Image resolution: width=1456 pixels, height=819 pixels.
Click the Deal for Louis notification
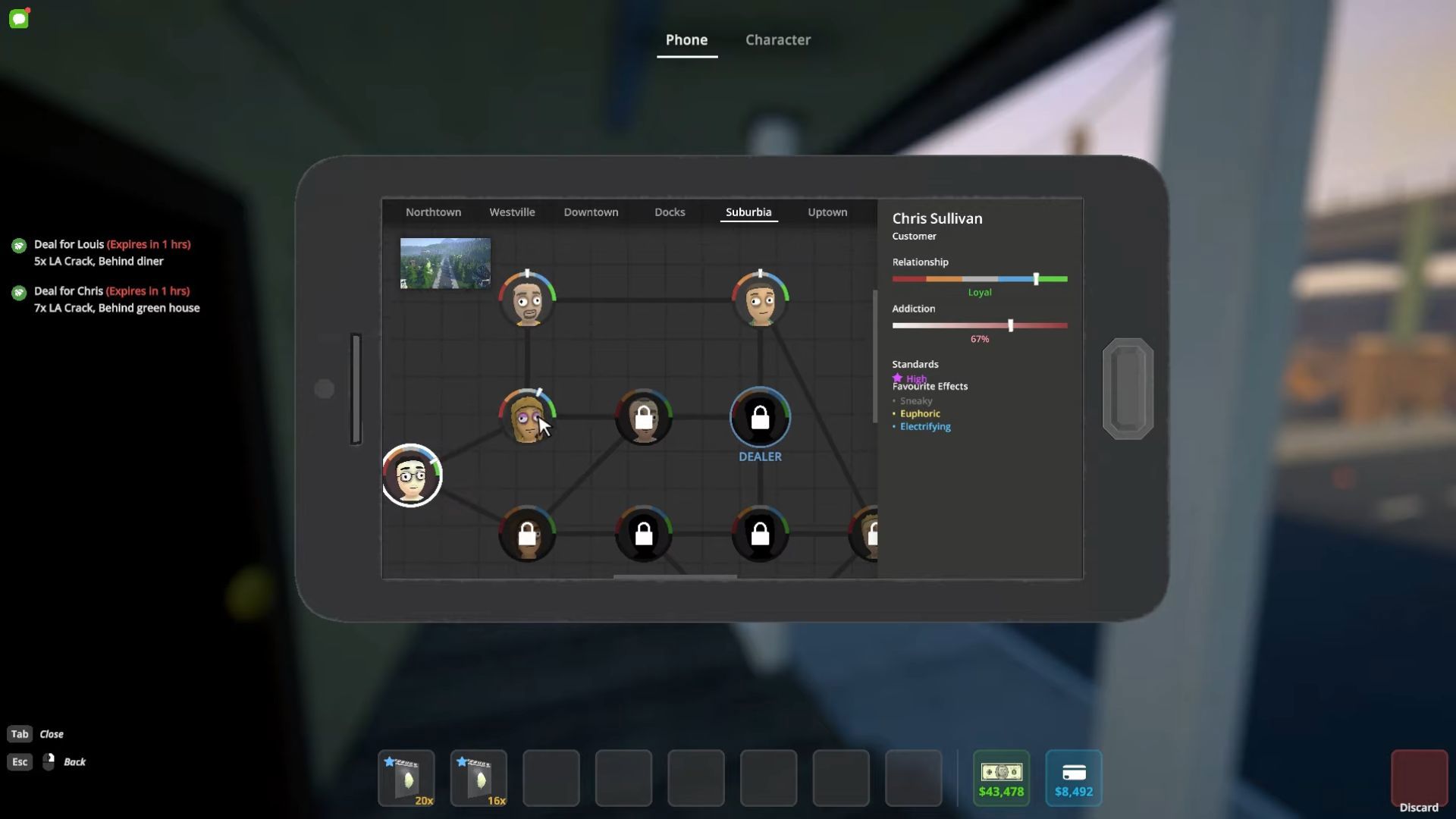click(x=111, y=253)
